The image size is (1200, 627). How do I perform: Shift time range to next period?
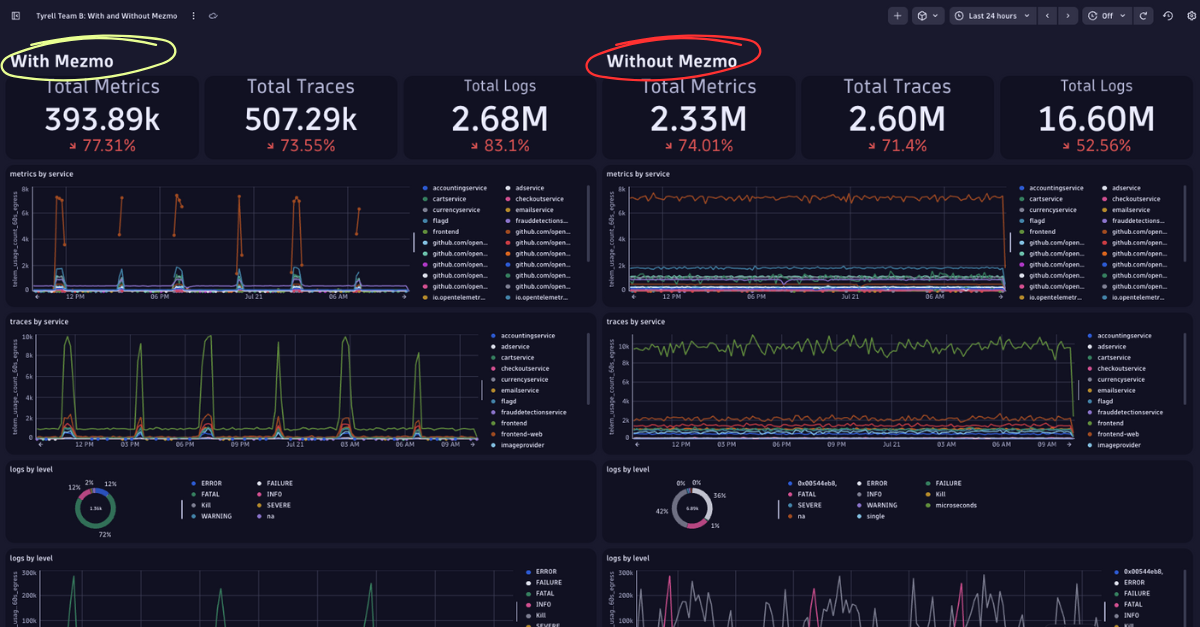(1069, 16)
